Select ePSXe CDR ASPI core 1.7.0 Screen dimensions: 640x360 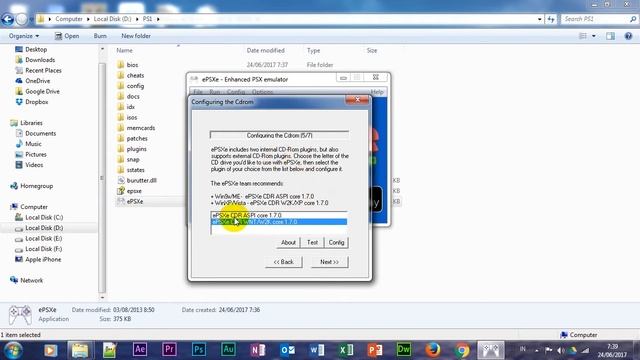279,215
